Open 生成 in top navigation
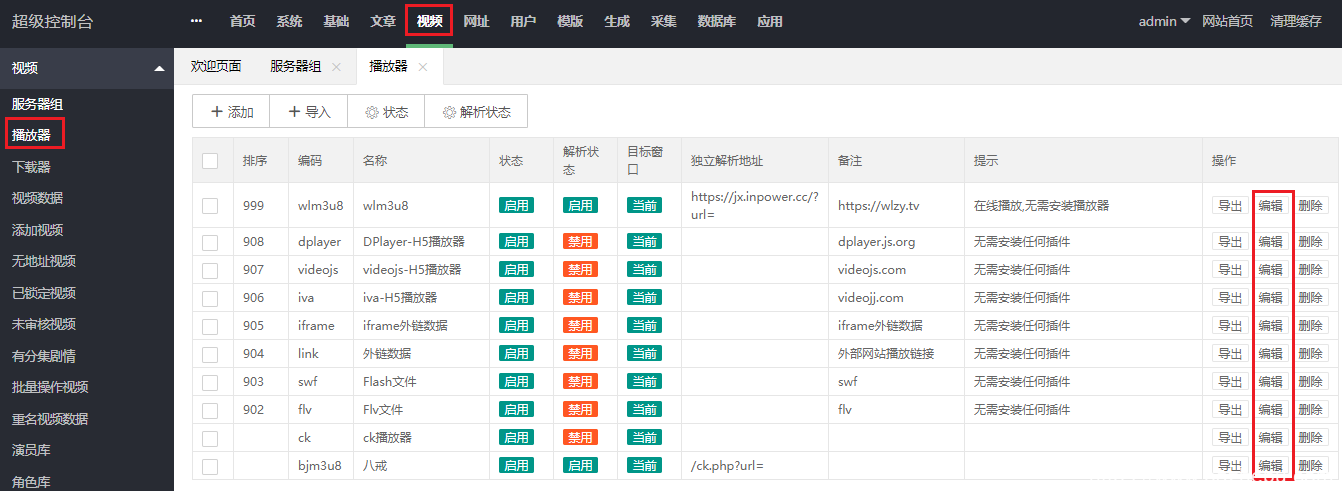1342x491 pixels. pyautogui.click(x=617, y=21)
